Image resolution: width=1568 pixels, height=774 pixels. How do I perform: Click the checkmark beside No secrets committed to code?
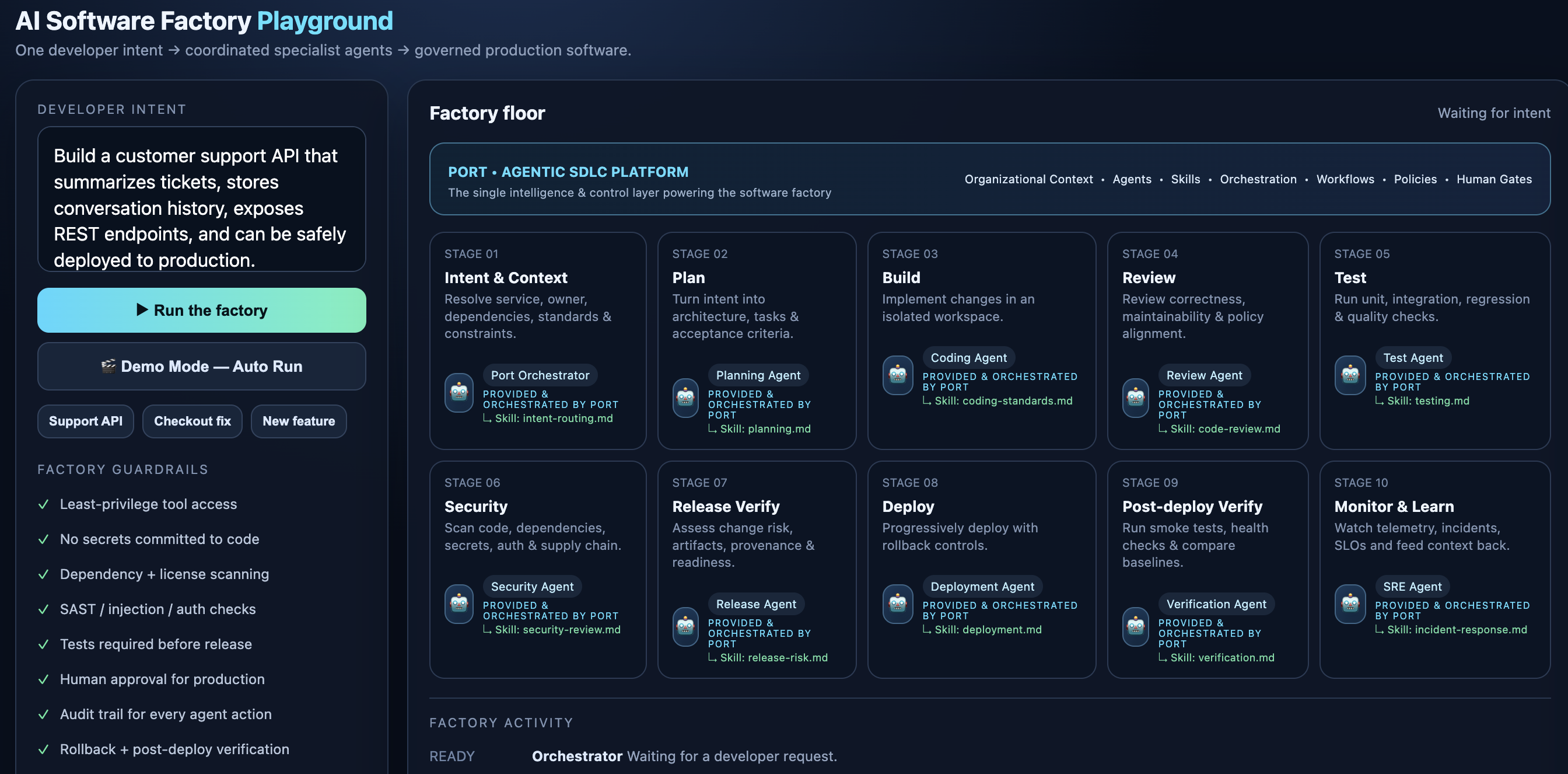pos(44,539)
